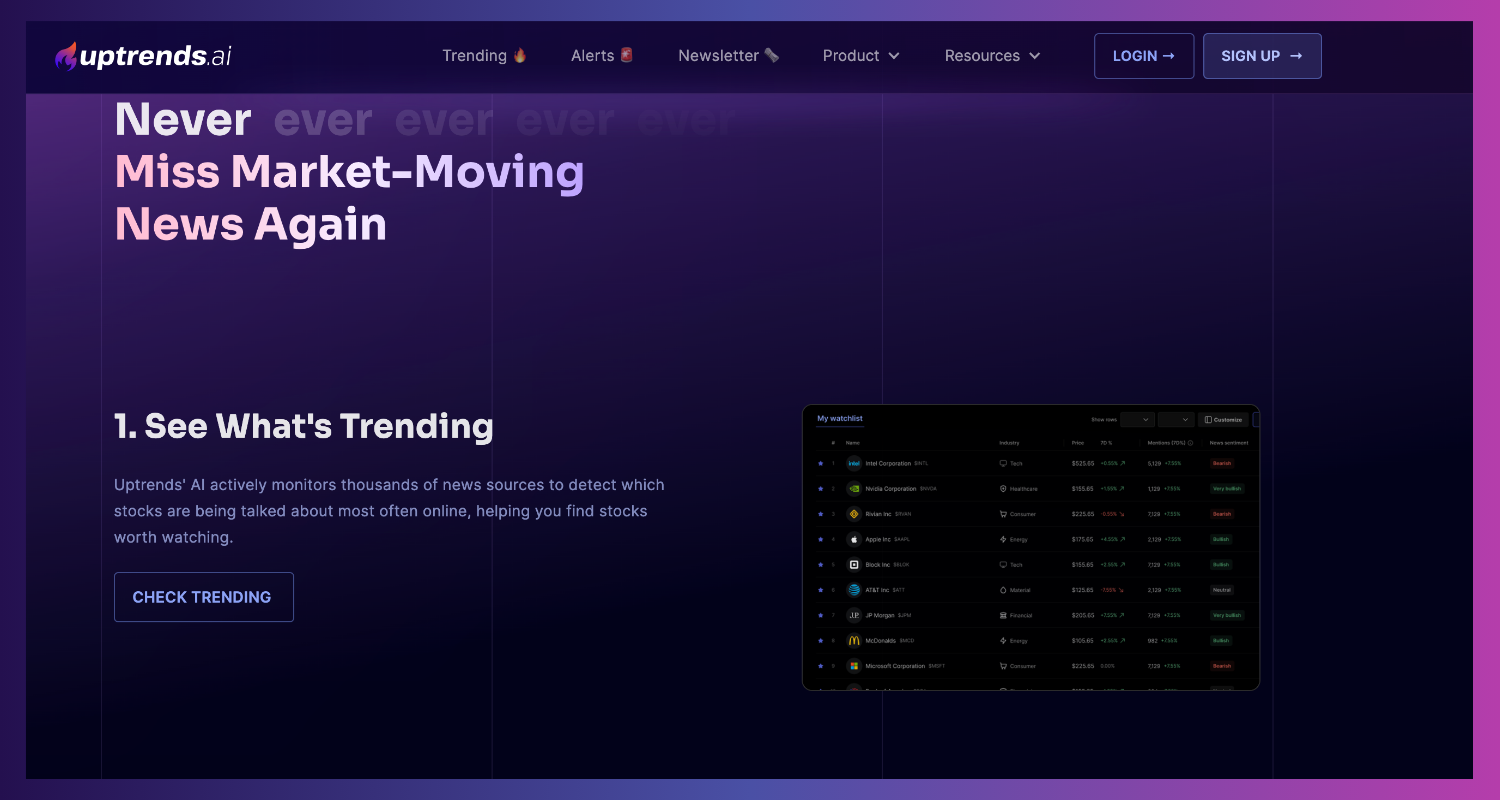The image size is (1500, 800).
Task: Click the info icon beside Mentions (7D%) header
Action: [1190, 442]
